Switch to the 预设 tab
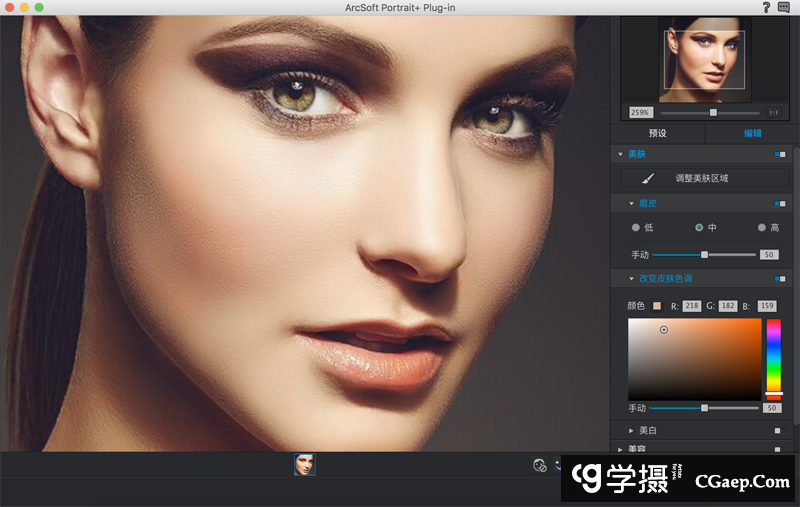The image size is (800, 507). (657, 133)
